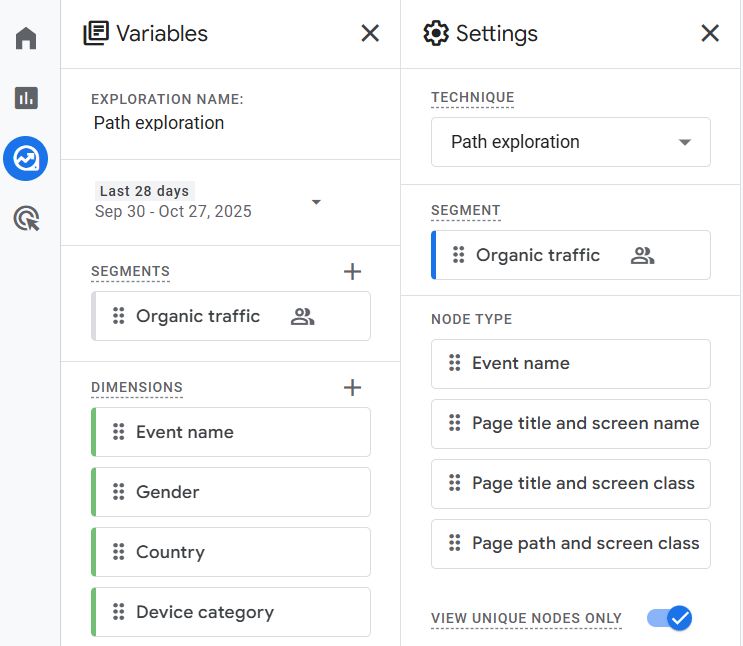Click the Gender dimension chip
The image size is (743, 646).
tap(230, 492)
